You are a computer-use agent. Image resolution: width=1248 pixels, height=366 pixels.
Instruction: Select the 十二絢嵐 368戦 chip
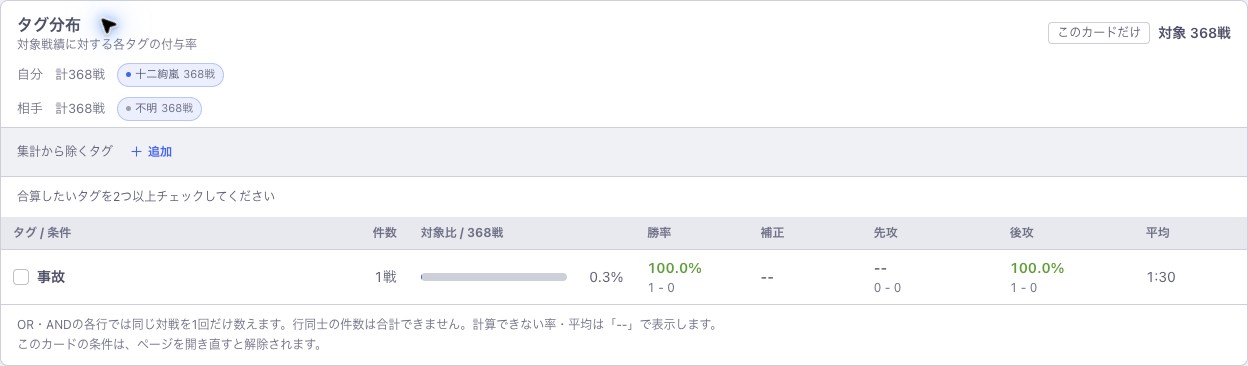[x=170, y=74]
